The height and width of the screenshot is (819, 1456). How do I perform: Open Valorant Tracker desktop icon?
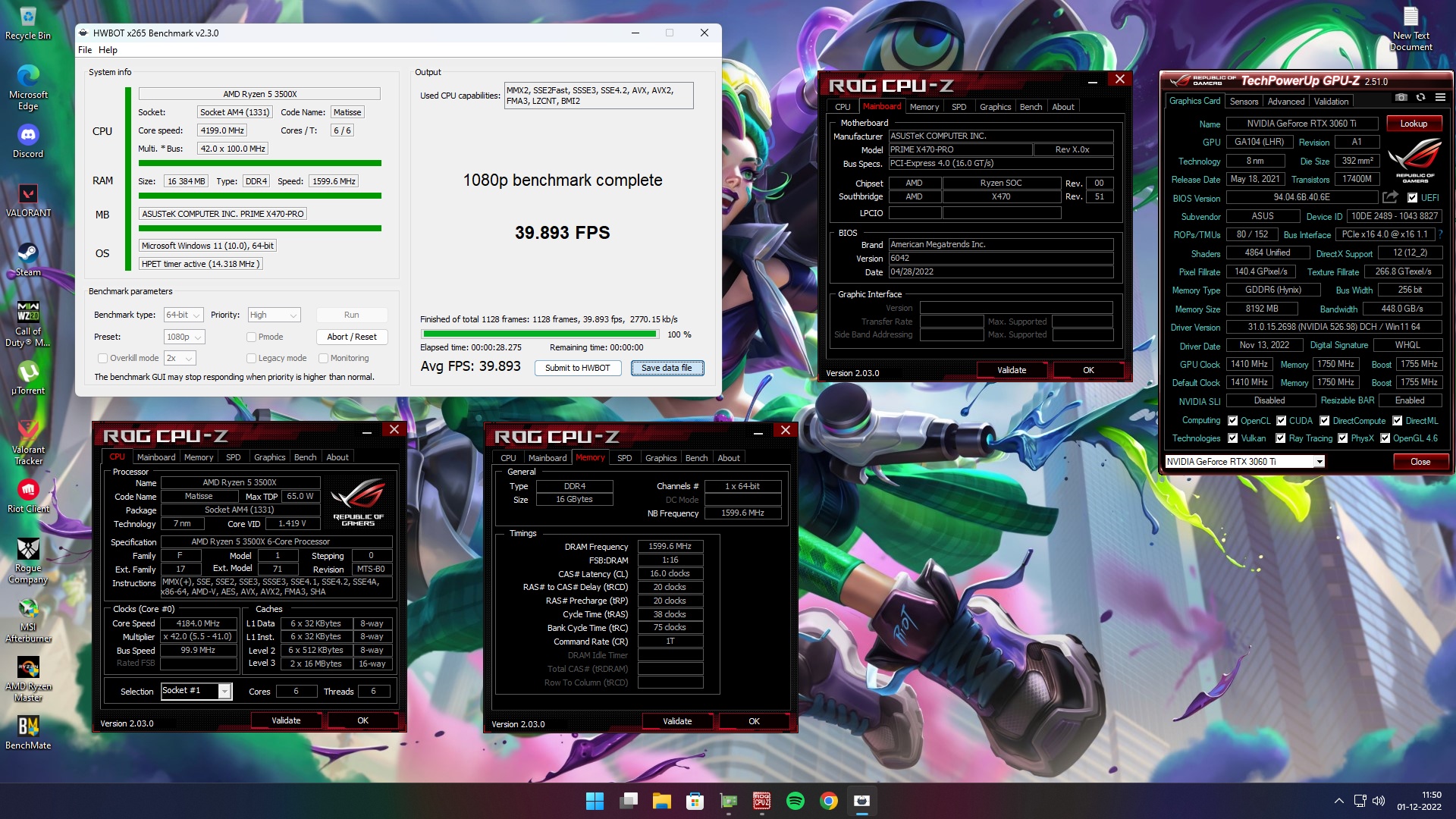click(x=28, y=442)
